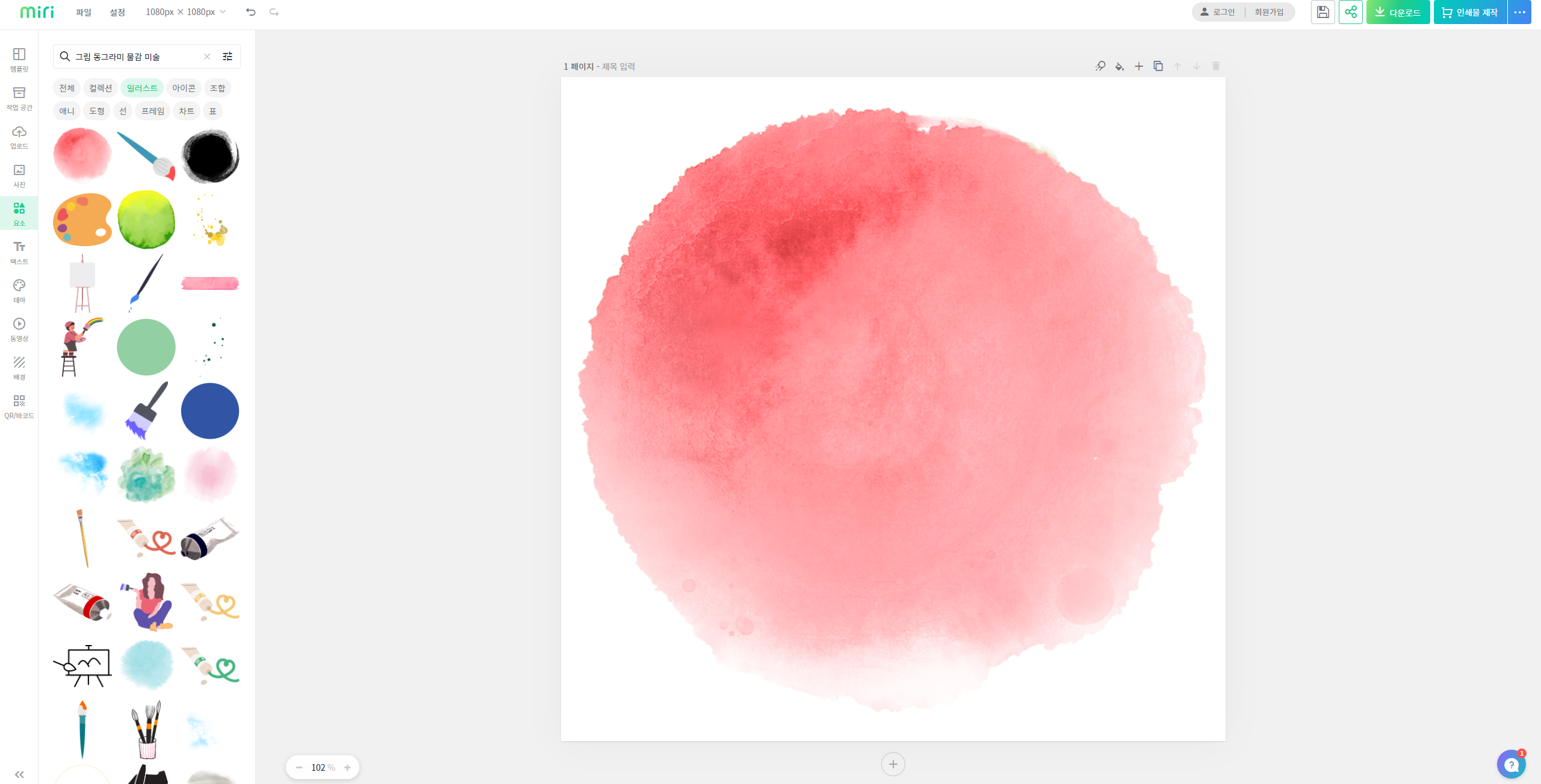Image resolution: width=1541 pixels, height=784 pixels.
Task: Move page down with the down arrow icon
Action: tap(1197, 66)
